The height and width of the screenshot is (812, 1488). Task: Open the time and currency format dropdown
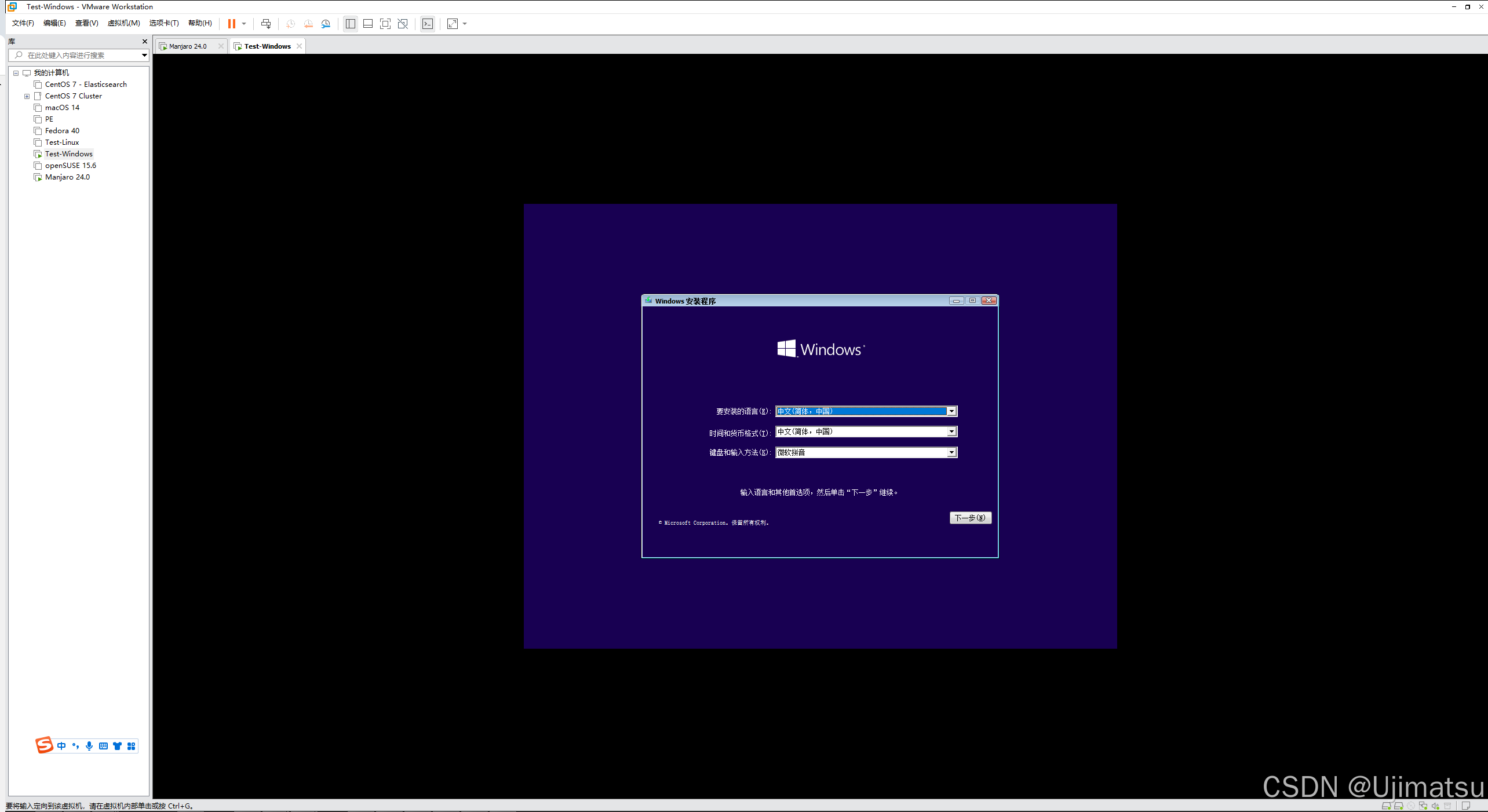pyautogui.click(x=951, y=431)
